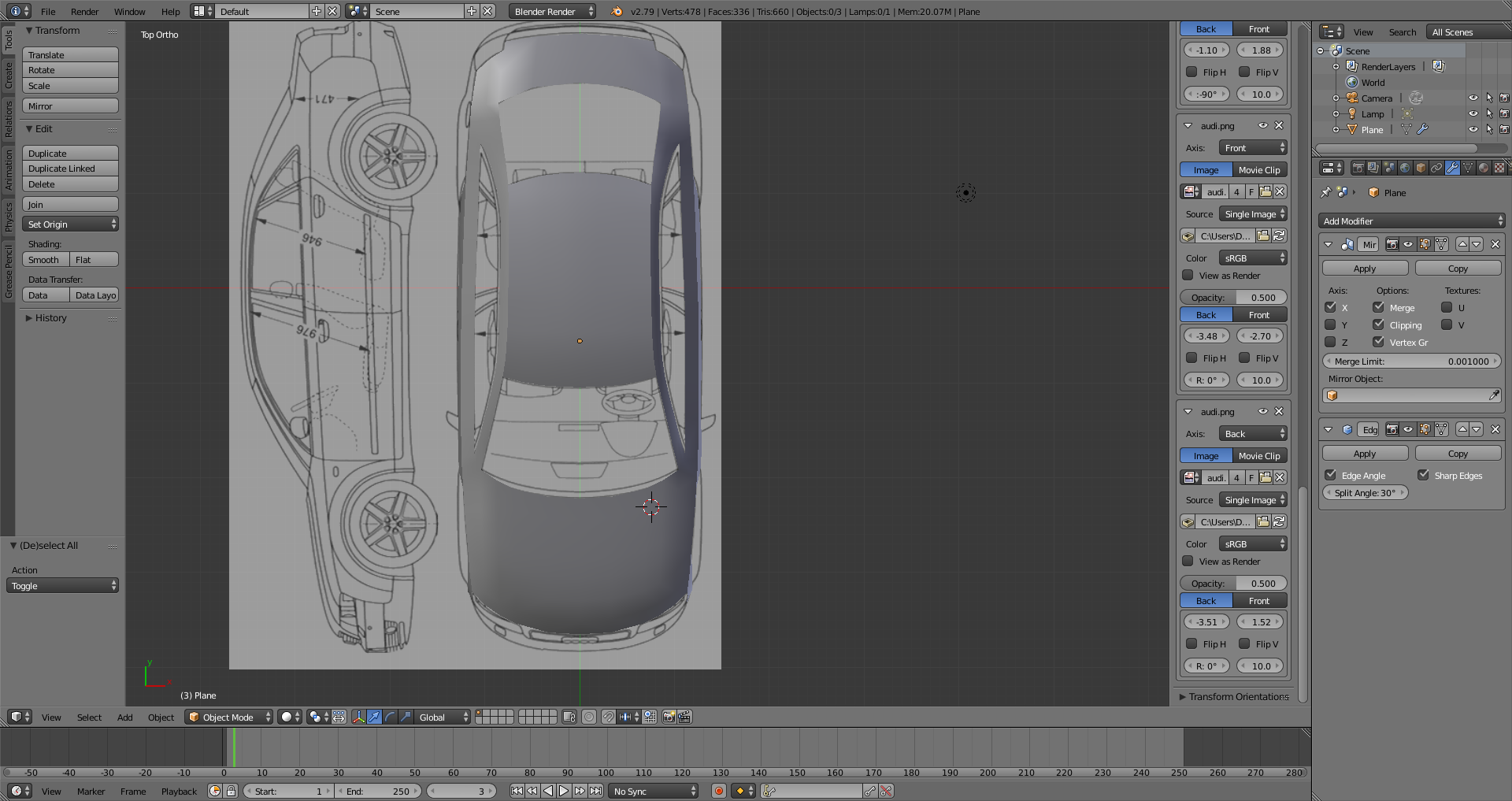The height and width of the screenshot is (801, 1512).
Task: Expand the History panel
Action: pyautogui.click(x=50, y=318)
